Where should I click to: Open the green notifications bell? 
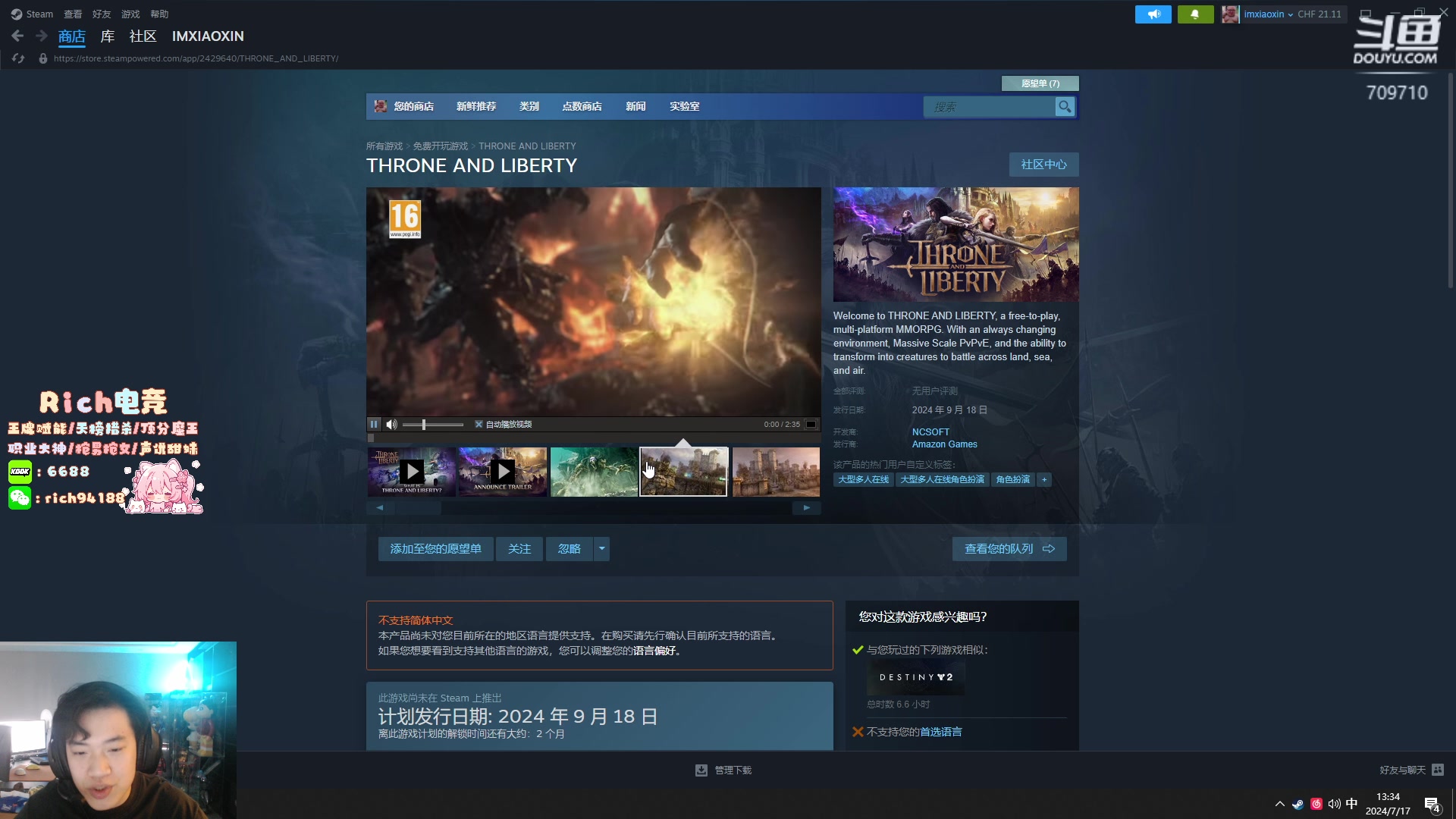[1195, 14]
